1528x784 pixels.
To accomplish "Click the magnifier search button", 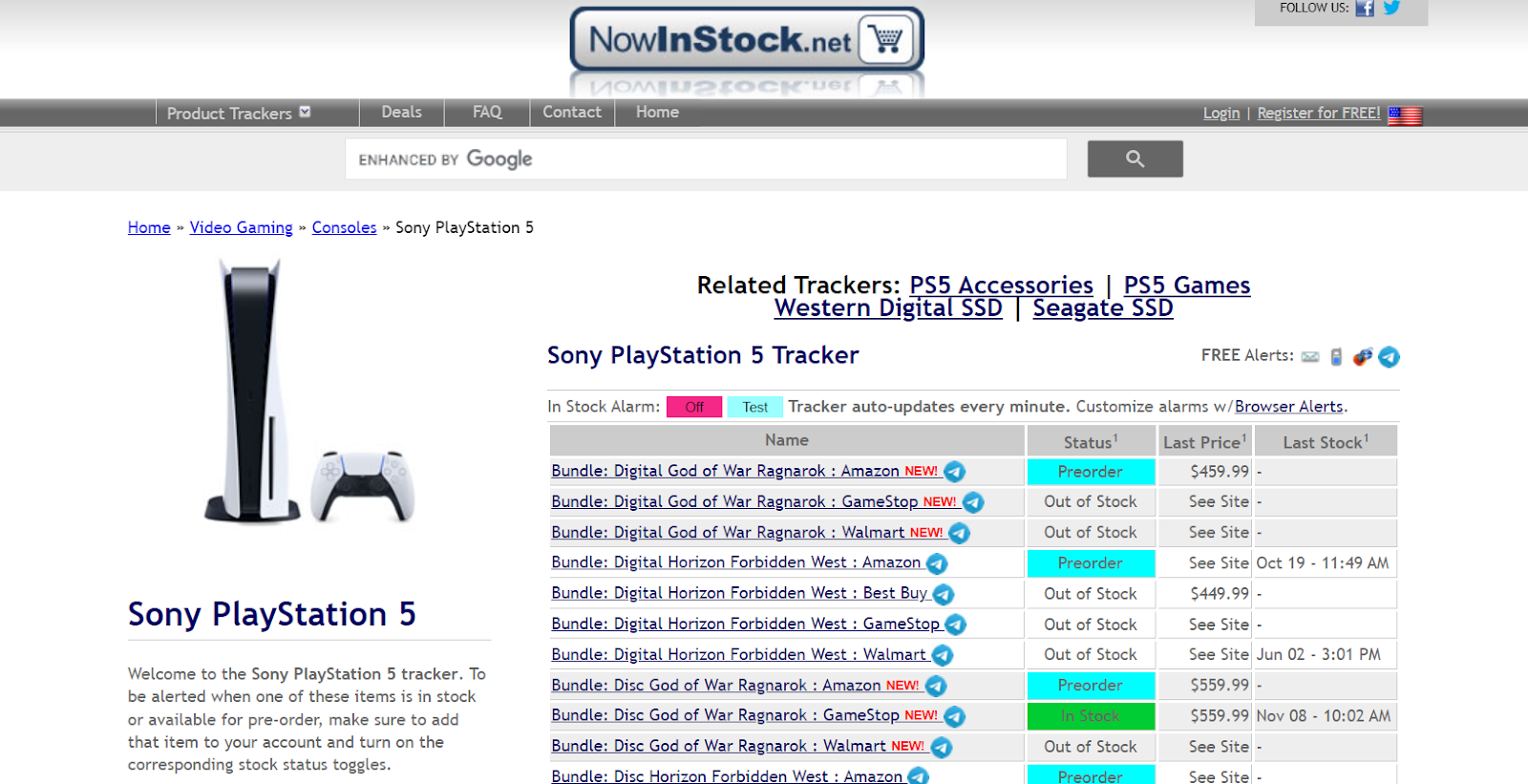I will click(1135, 159).
